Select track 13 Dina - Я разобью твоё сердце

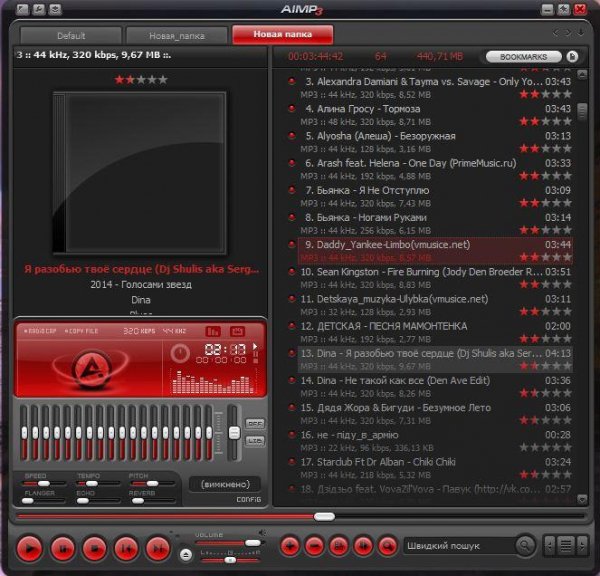435,359
